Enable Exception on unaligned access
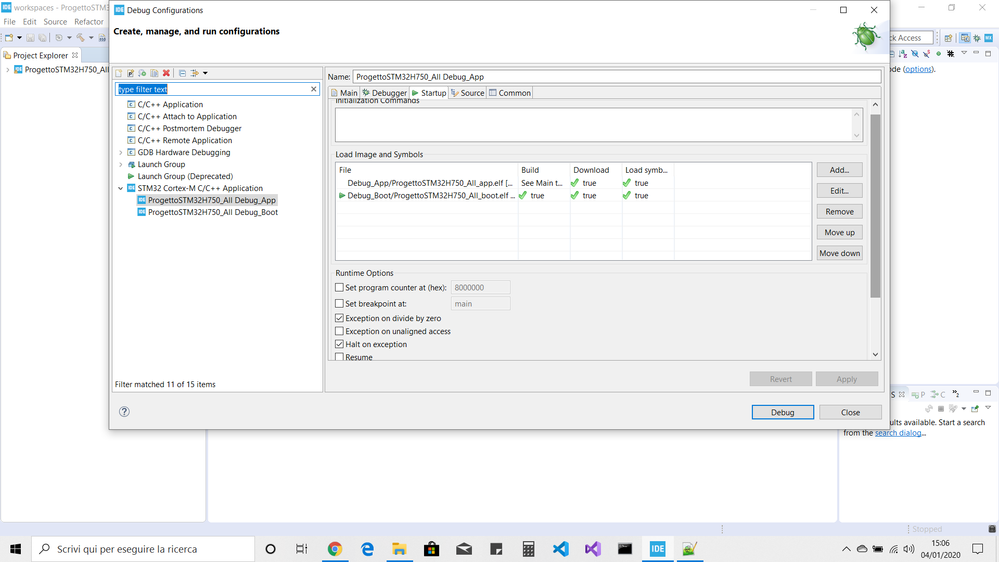Image resolution: width=999 pixels, height=562 pixels. pyautogui.click(x=340, y=331)
